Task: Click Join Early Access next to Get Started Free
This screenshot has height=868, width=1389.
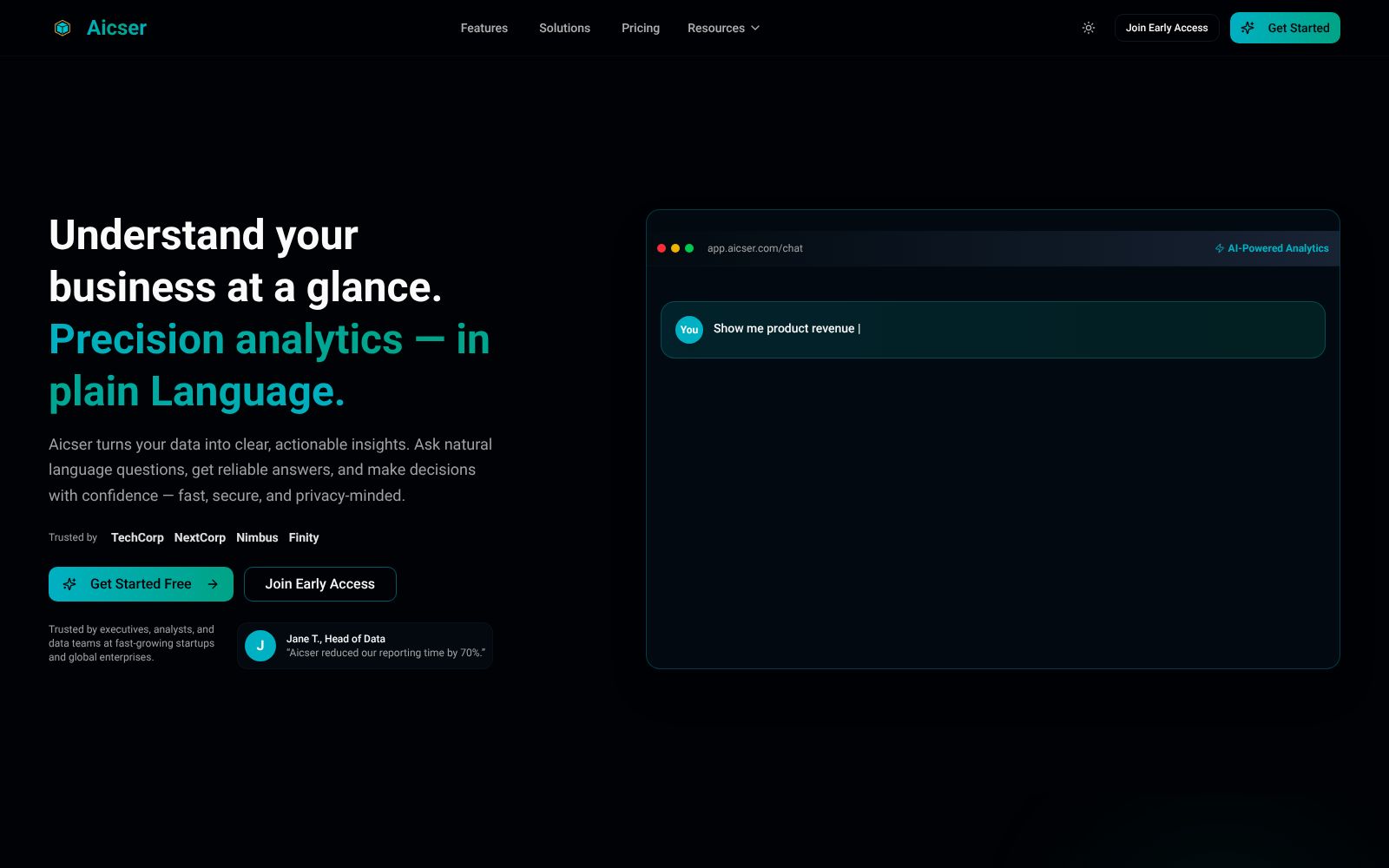Action: click(319, 584)
